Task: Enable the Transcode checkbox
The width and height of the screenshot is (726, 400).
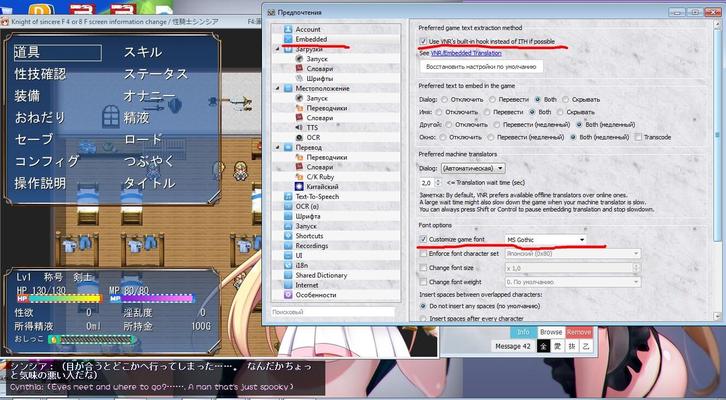Action: pyautogui.click(x=638, y=137)
